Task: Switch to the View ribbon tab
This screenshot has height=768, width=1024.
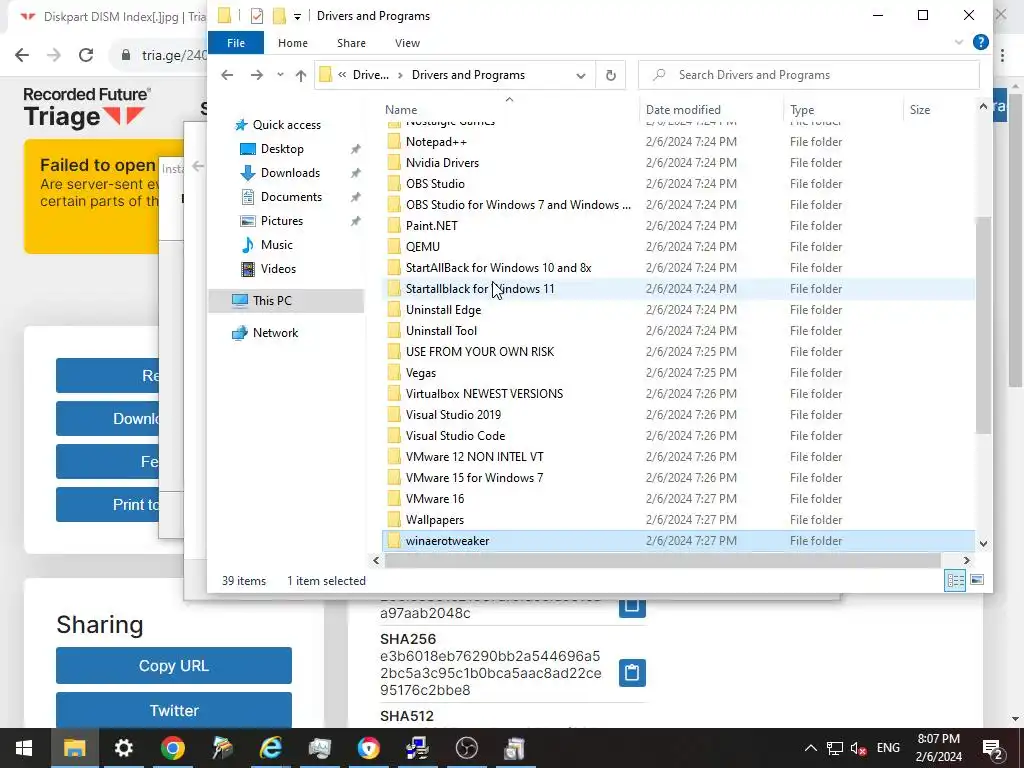Action: click(x=407, y=43)
